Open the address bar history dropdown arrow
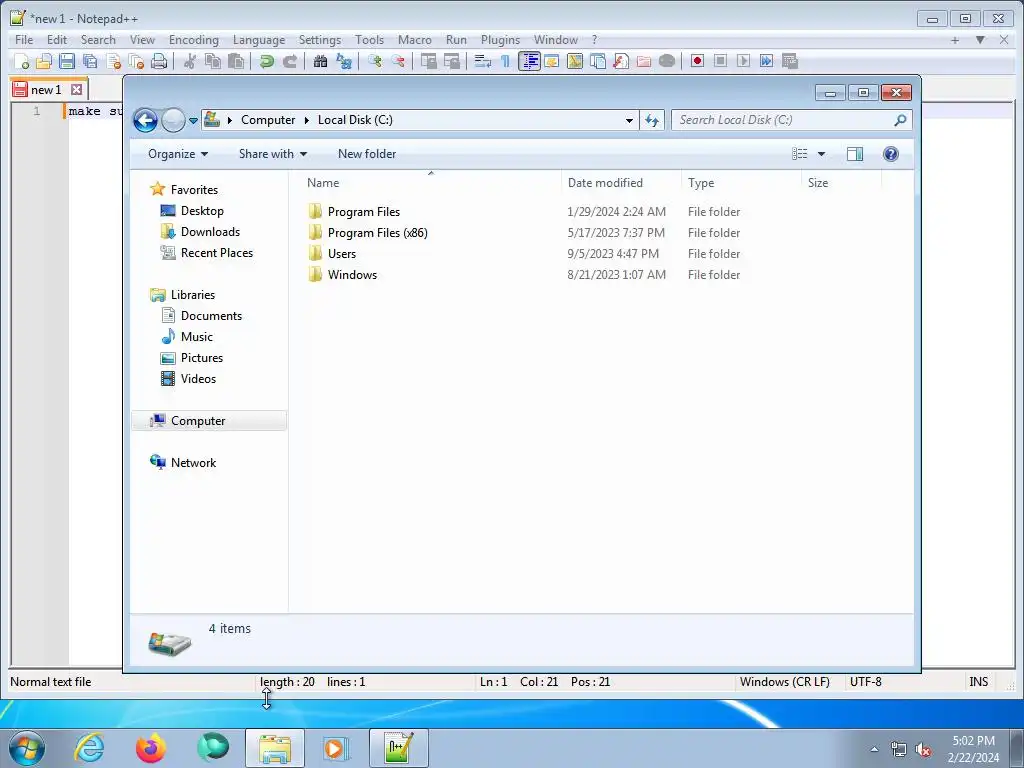Viewport: 1024px width, 768px height. pos(629,120)
